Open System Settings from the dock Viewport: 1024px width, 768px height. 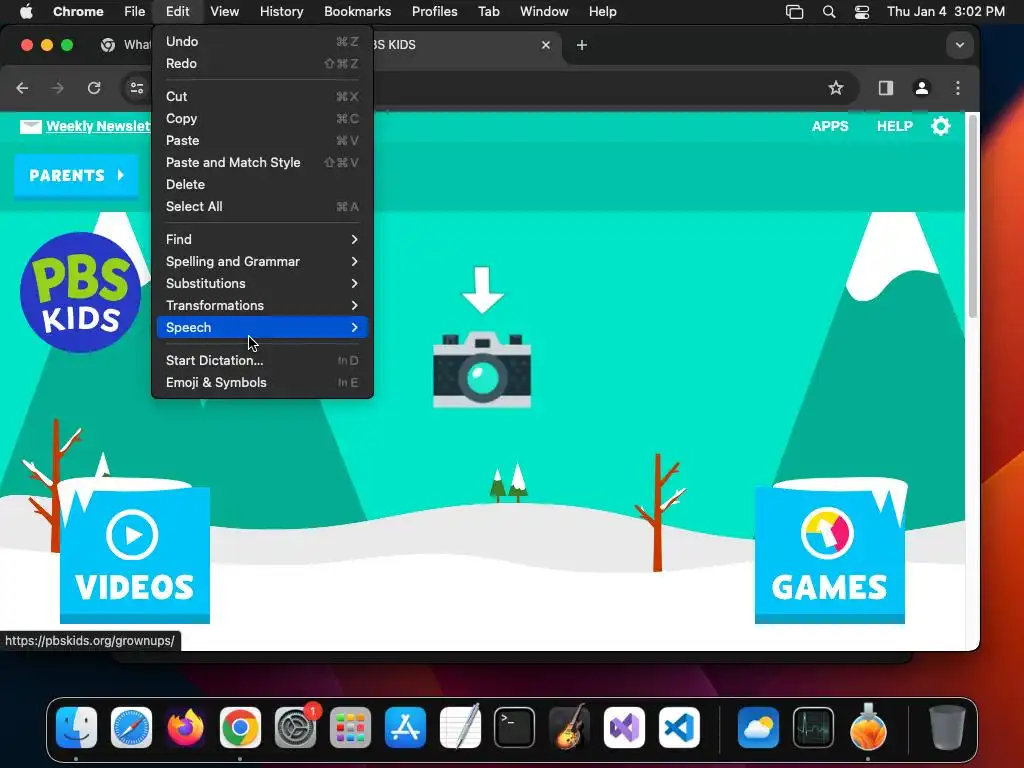tap(295, 728)
